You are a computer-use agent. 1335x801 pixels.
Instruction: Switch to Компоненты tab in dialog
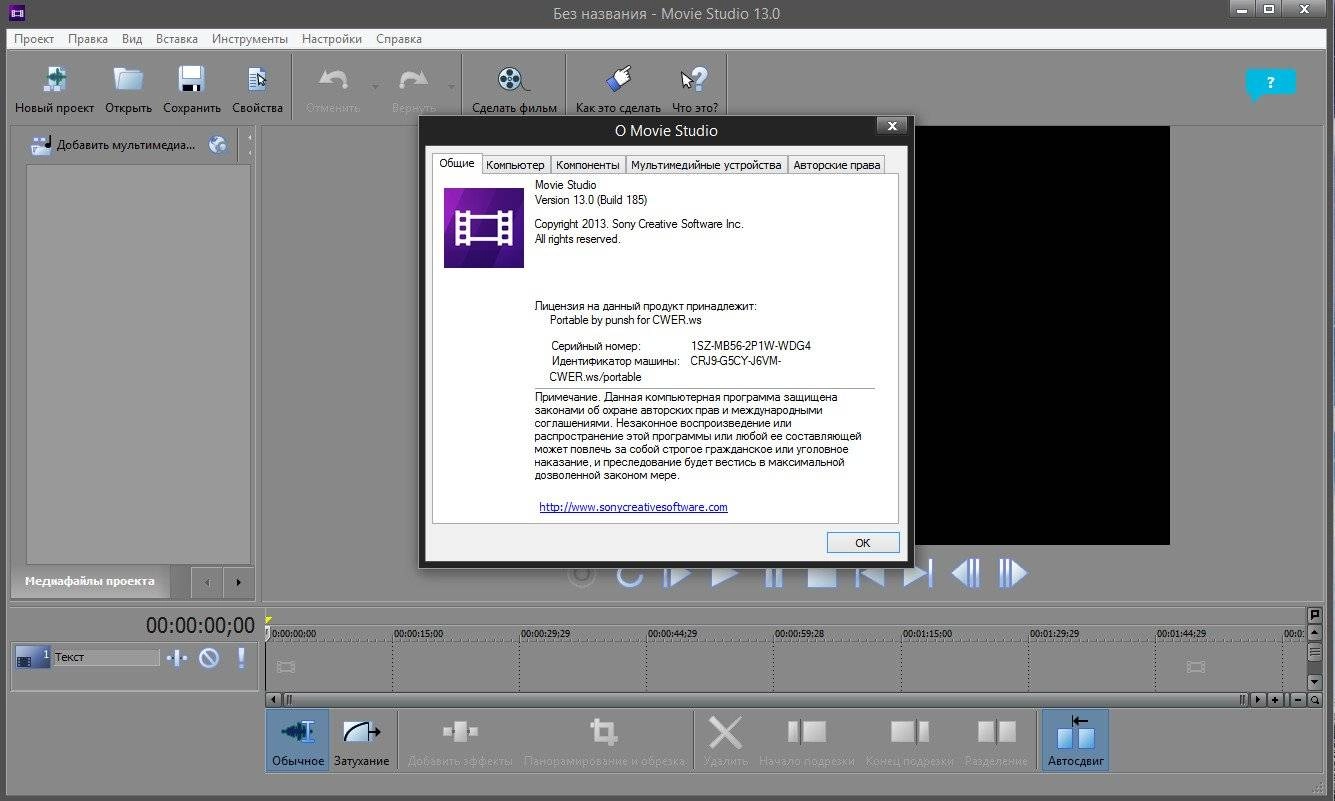click(588, 165)
